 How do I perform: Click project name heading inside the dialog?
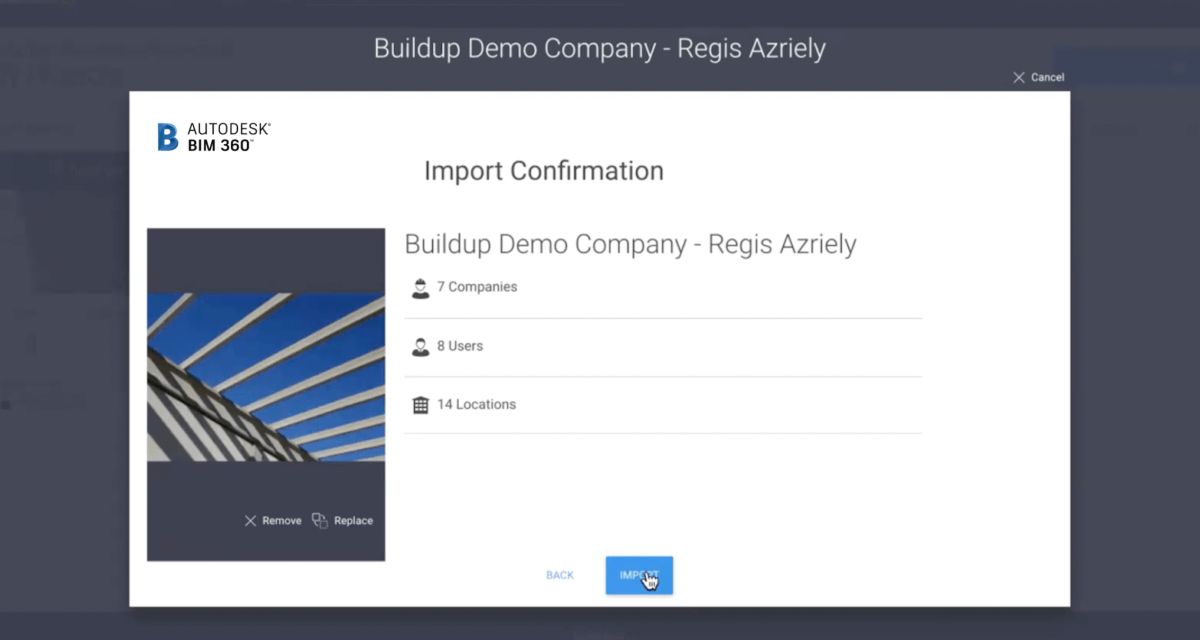631,245
